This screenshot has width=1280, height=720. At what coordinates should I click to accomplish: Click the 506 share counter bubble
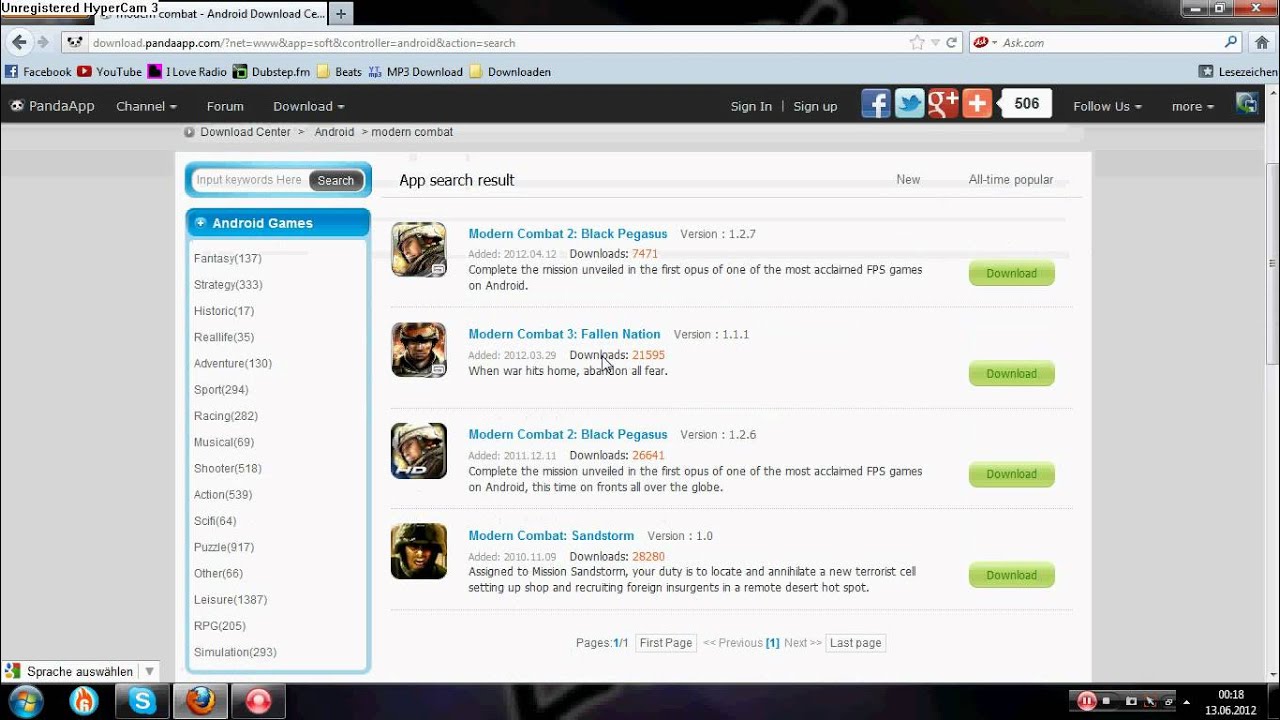(1025, 104)
